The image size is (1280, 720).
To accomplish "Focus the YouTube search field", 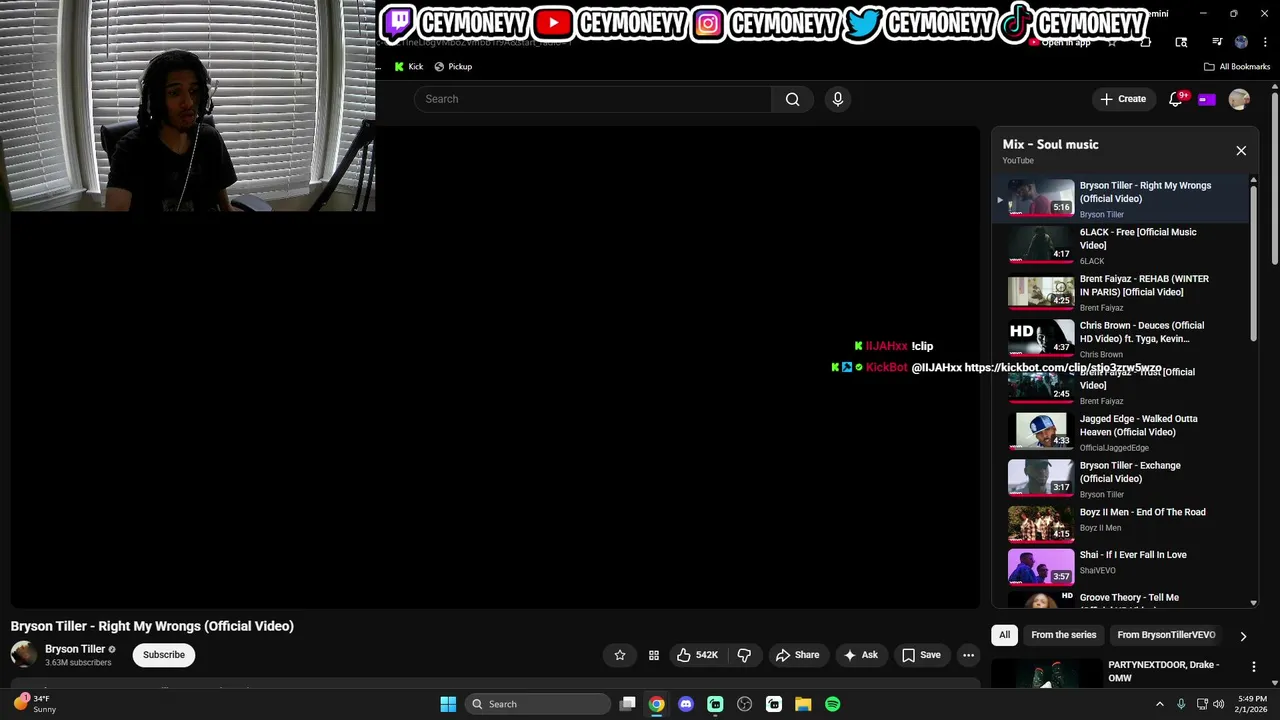I will coord(592,99).
